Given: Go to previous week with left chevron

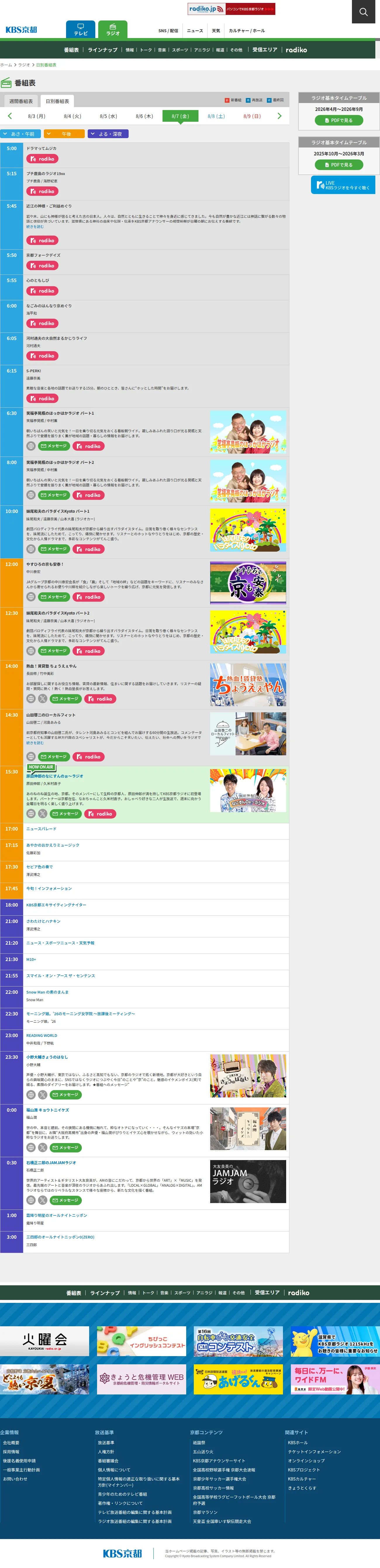Looking at the screenshot, I should (10, 116).
